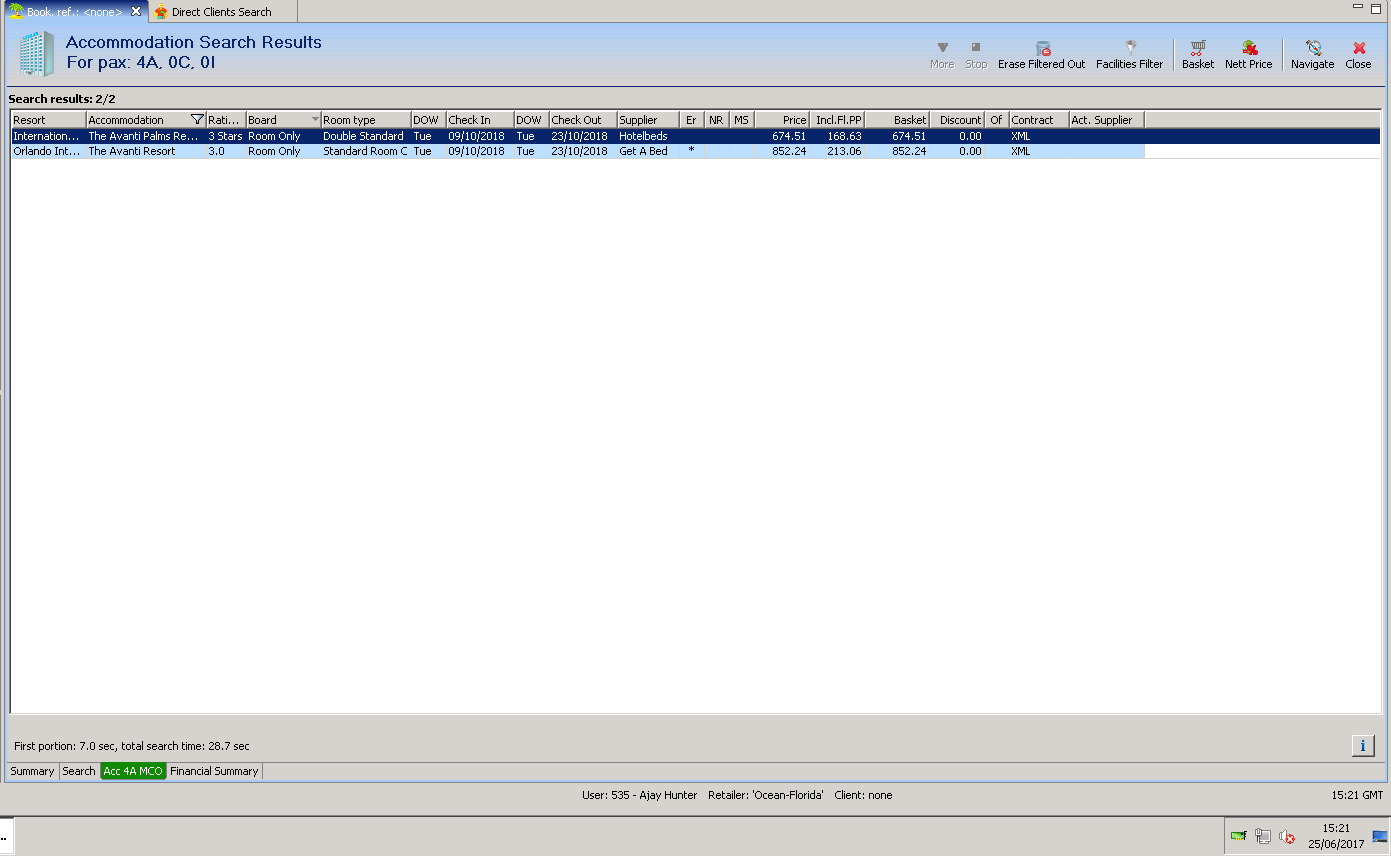Open the Search bottom tab
1391x856 pixels.
pos(79,771)
